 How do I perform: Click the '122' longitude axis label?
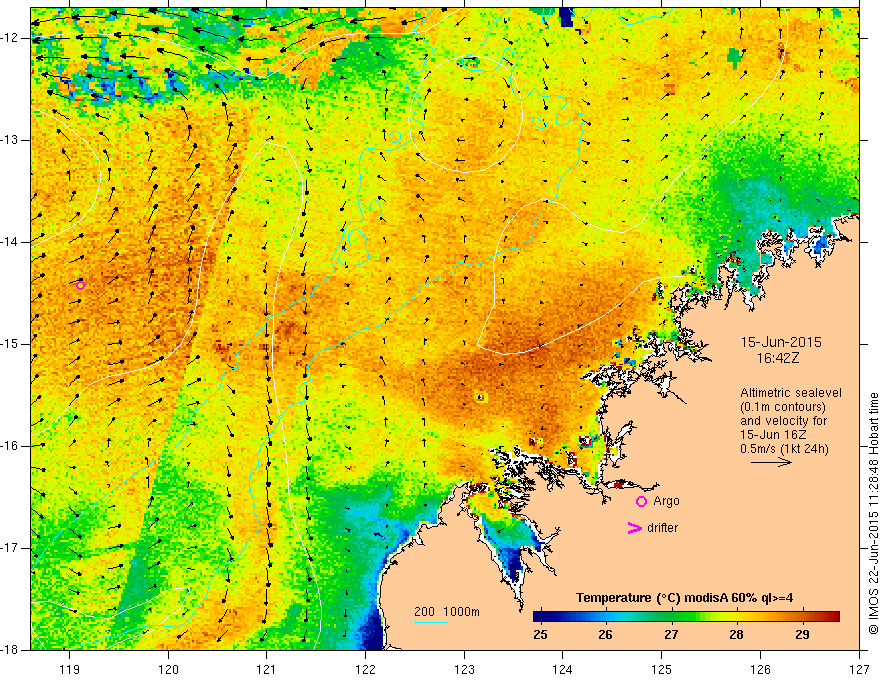[365, 669]
